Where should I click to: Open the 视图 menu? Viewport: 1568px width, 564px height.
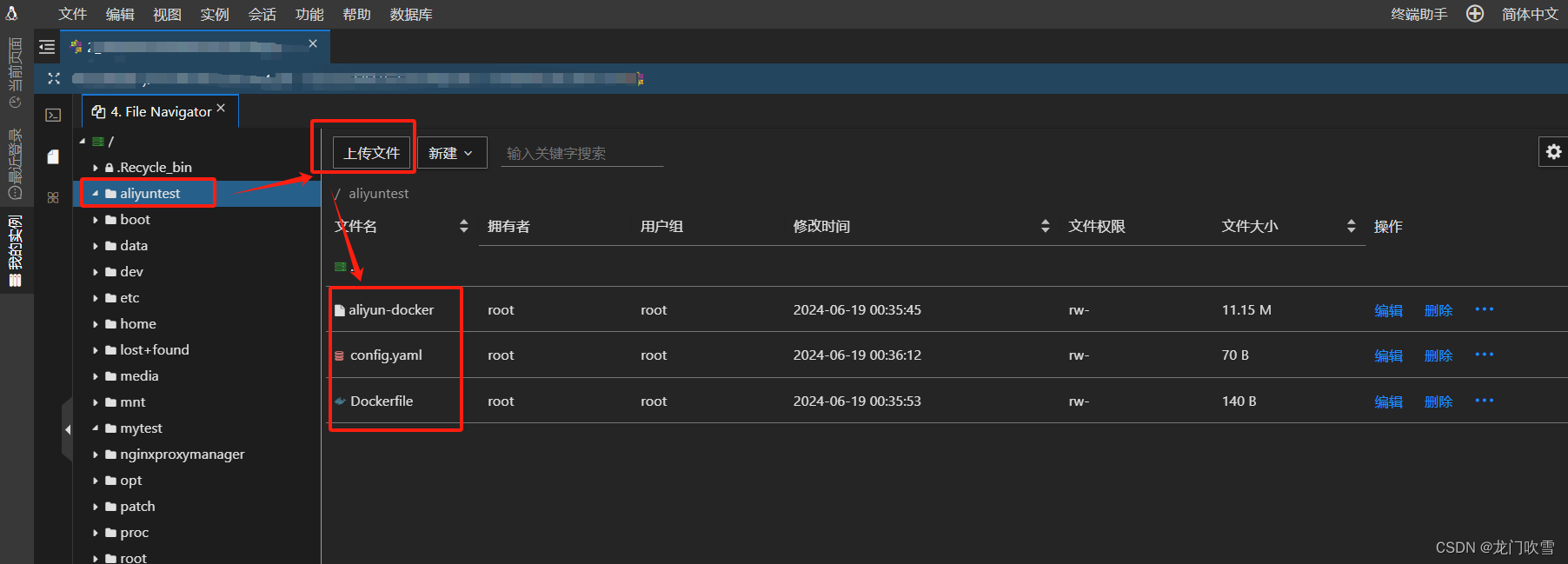(167, 14)
